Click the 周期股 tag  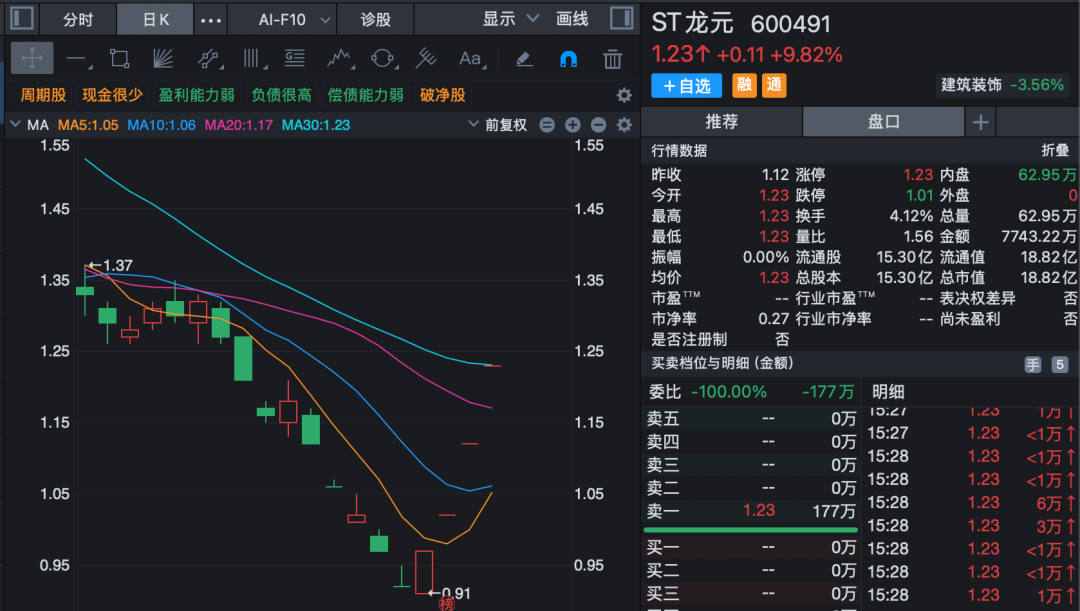43,95
